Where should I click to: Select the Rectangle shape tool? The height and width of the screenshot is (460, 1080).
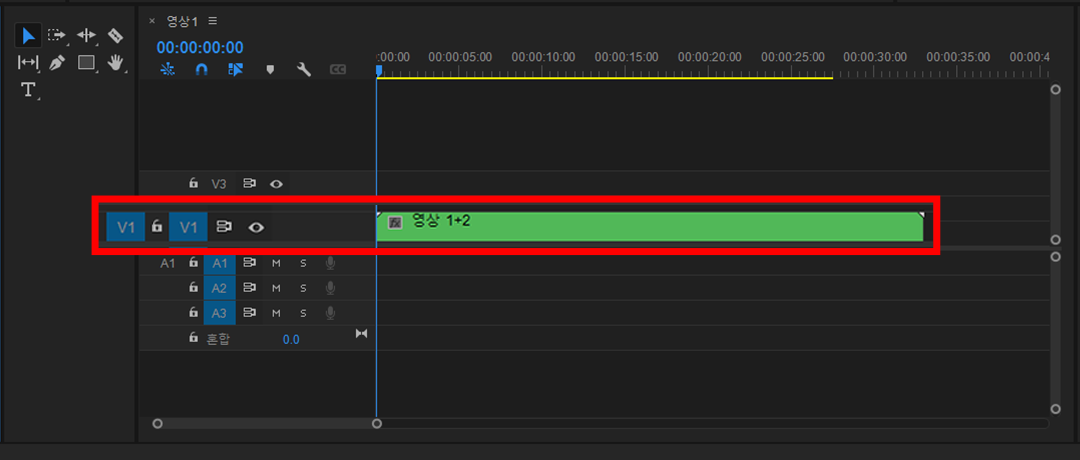[x=86, y=63]
